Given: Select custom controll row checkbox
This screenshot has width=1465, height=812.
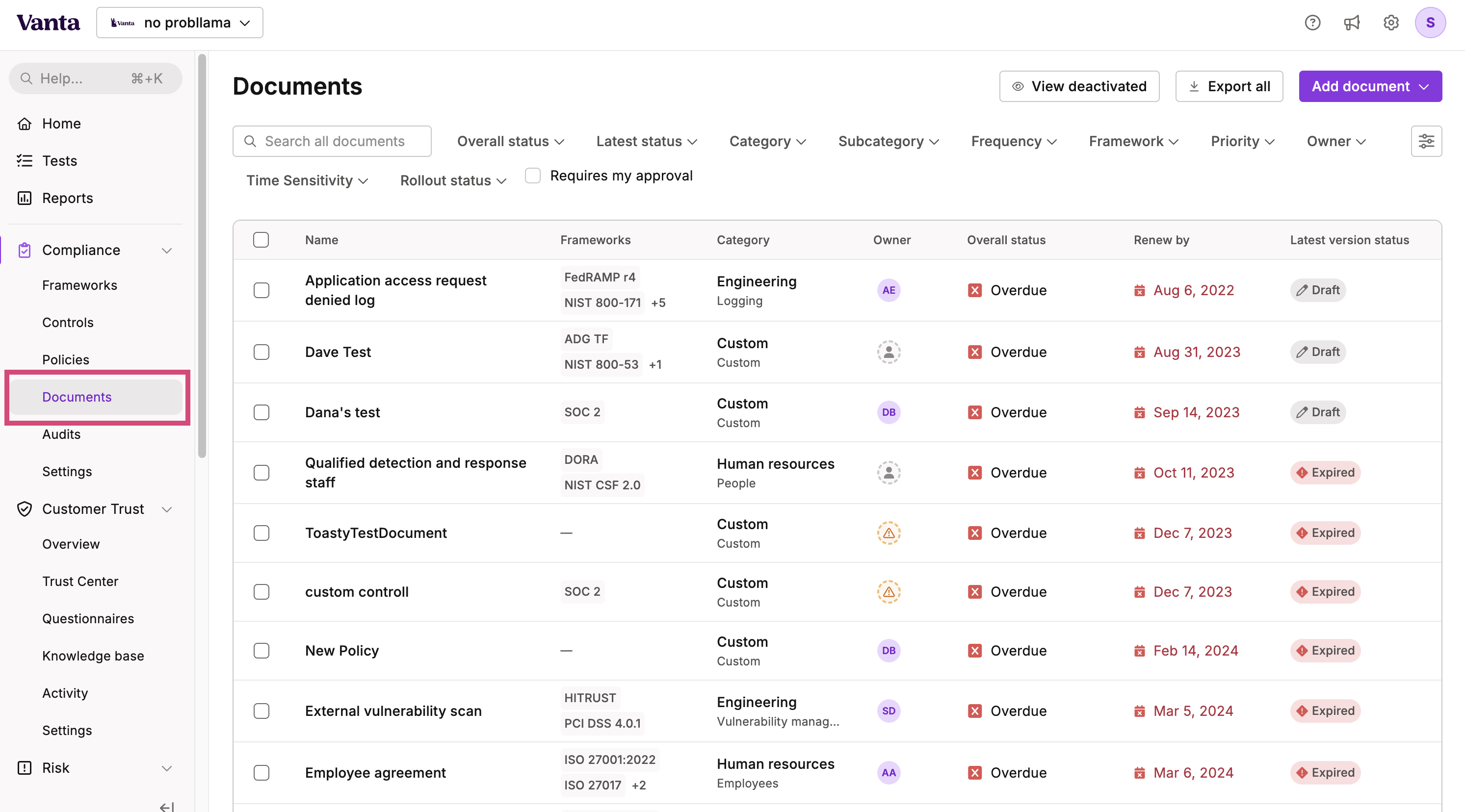Looking at the screenshot, I should (x=262, y=592).
